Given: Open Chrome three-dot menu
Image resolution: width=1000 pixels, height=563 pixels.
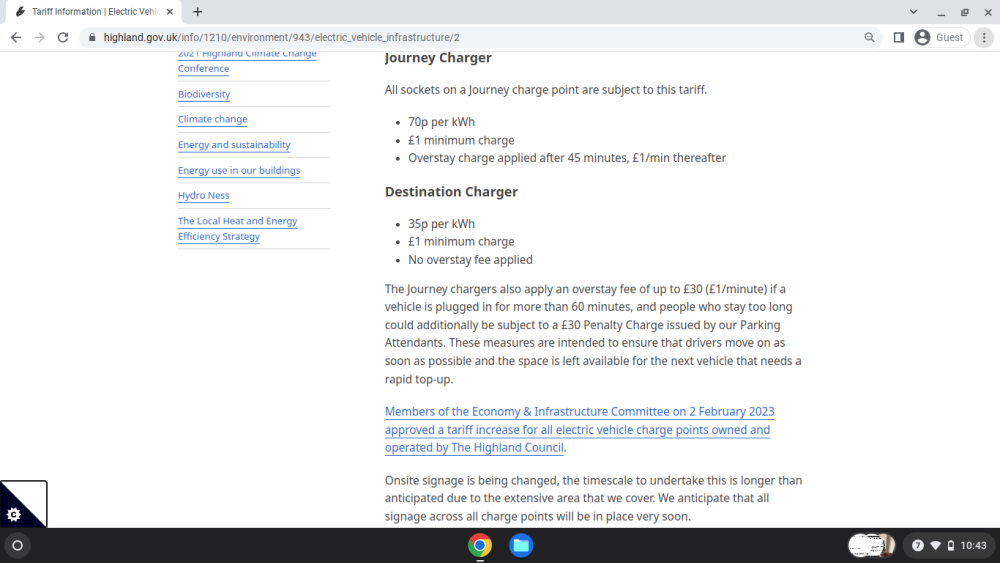Looking at the screenshot, I should tap(984, 38).
